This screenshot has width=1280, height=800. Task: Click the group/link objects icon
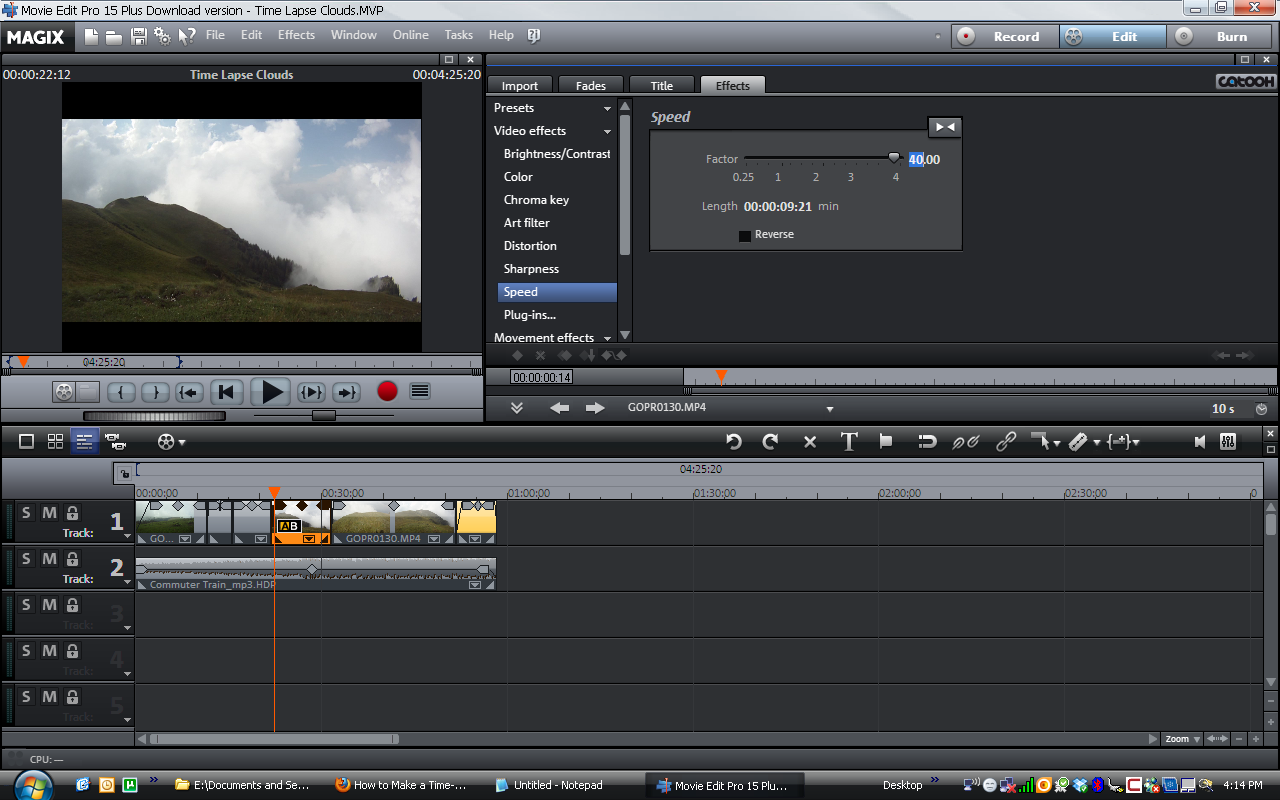(x=1006, y=441)
